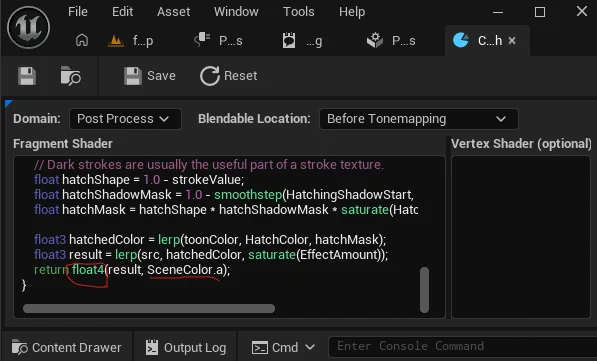Click the Unreal Engine logo icon
The image size is (597, 361).
pos(29,27)
